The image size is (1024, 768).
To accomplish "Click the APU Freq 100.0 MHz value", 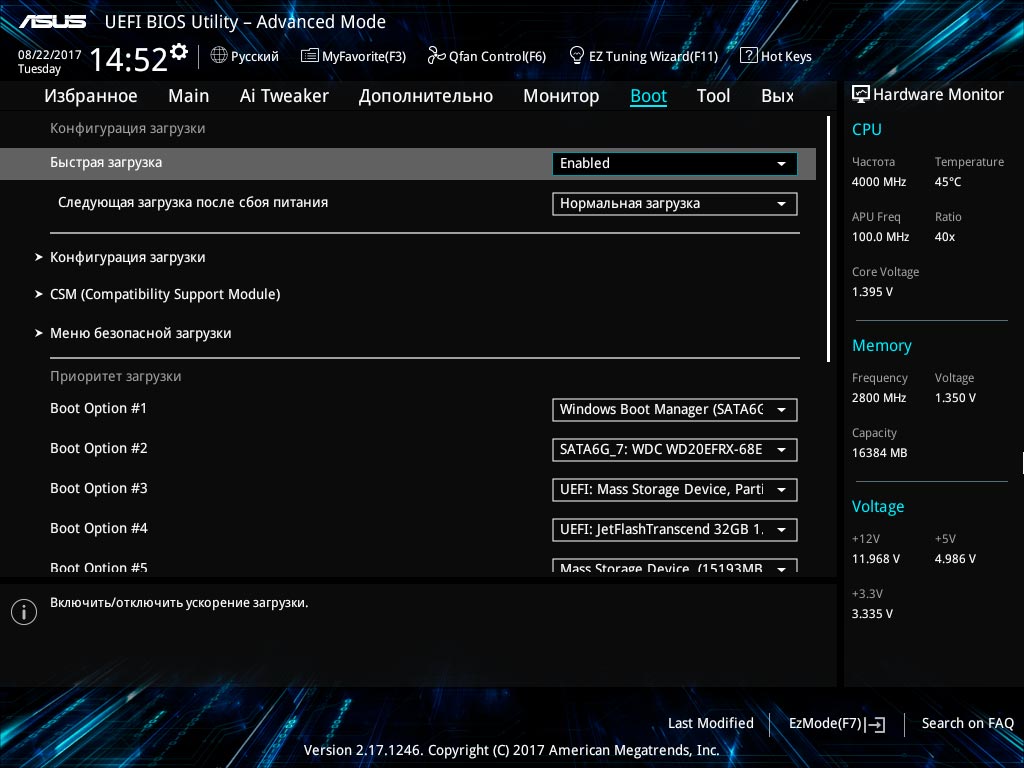I will point(880,237).
